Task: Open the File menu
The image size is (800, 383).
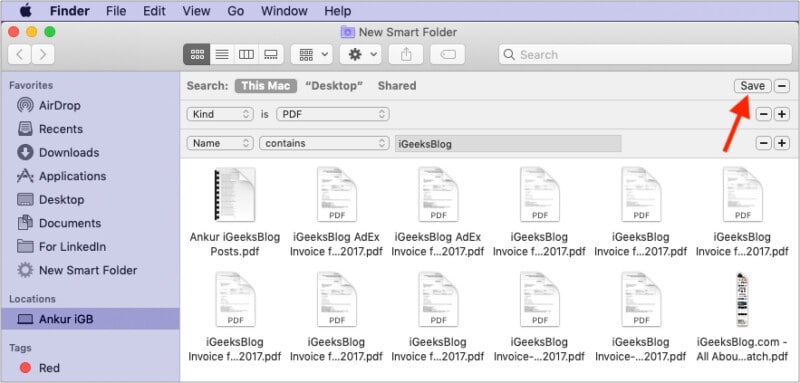Action: point(116,11)
